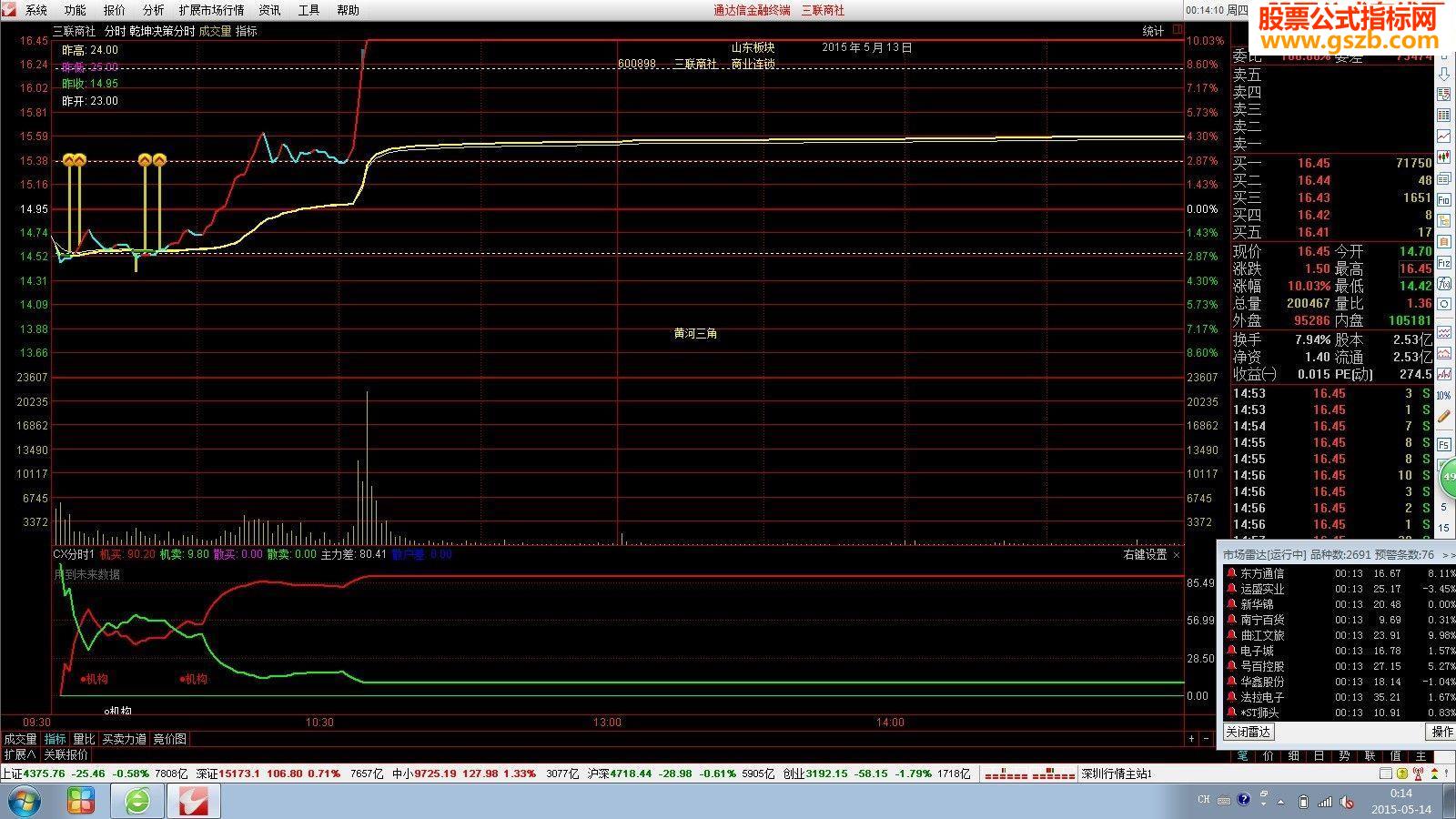Open the F10 company info icon

pyautogui.click(x=1444, y=199)
